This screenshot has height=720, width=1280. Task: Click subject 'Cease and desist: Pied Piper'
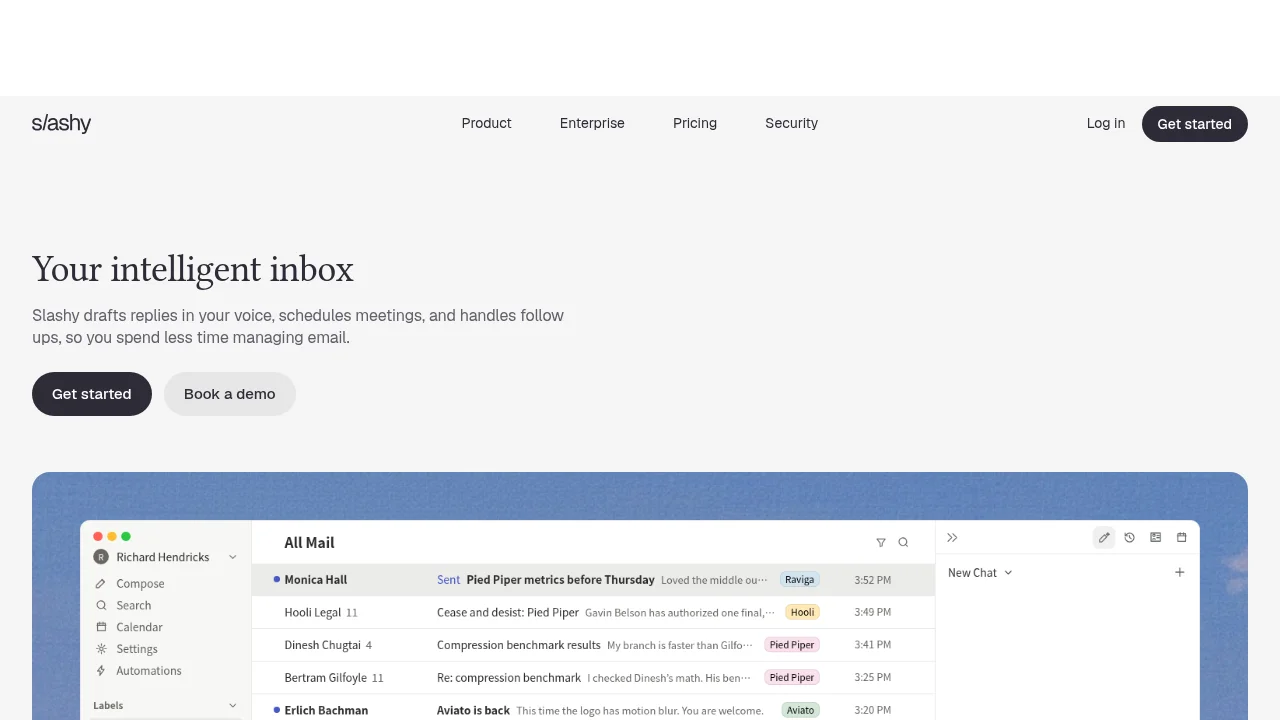[508, 612]
